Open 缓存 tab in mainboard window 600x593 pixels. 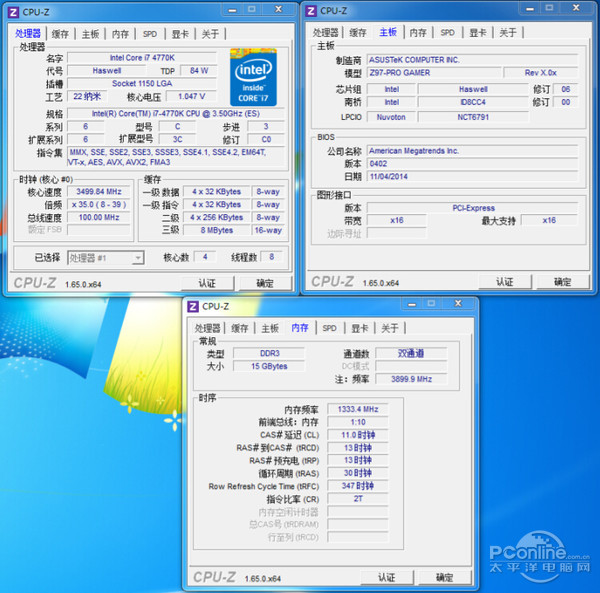[x=358, y=33]
